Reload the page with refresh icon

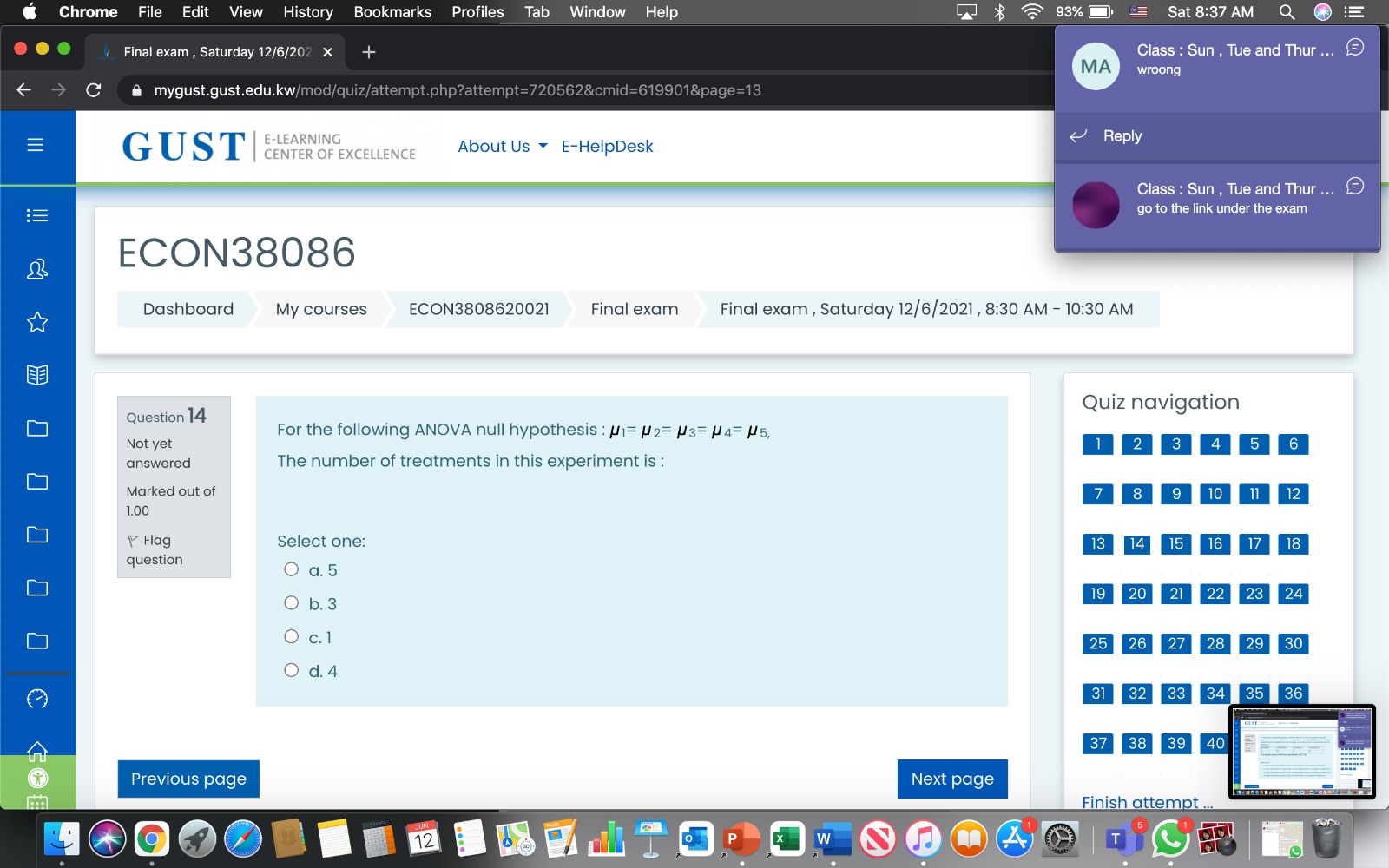click(x=94, y=90)
